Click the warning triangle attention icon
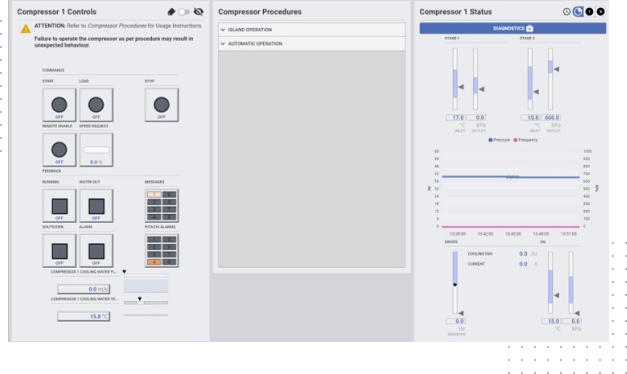The width and height of the screenshot is (627, 374). pyautogui.click(x=26, y=29)
